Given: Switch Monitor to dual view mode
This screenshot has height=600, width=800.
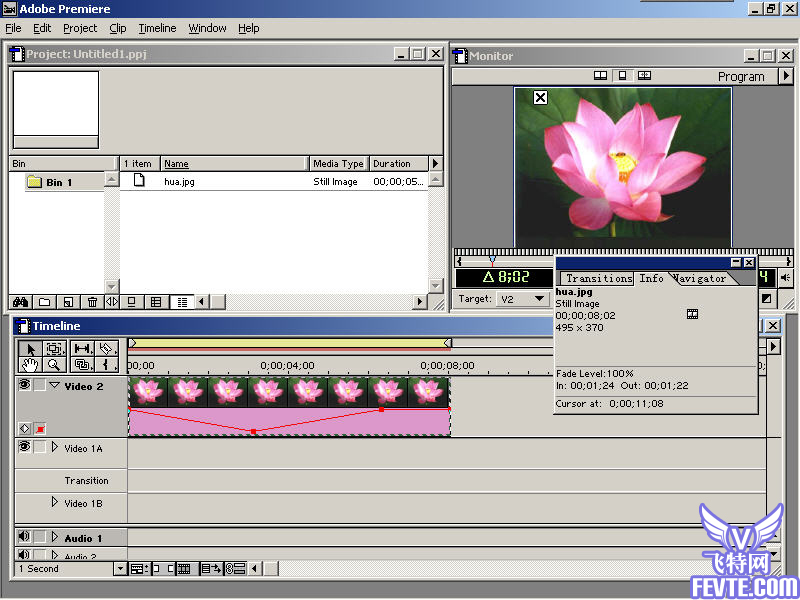Looking at the screenshot, I should (x=600, y=76).
